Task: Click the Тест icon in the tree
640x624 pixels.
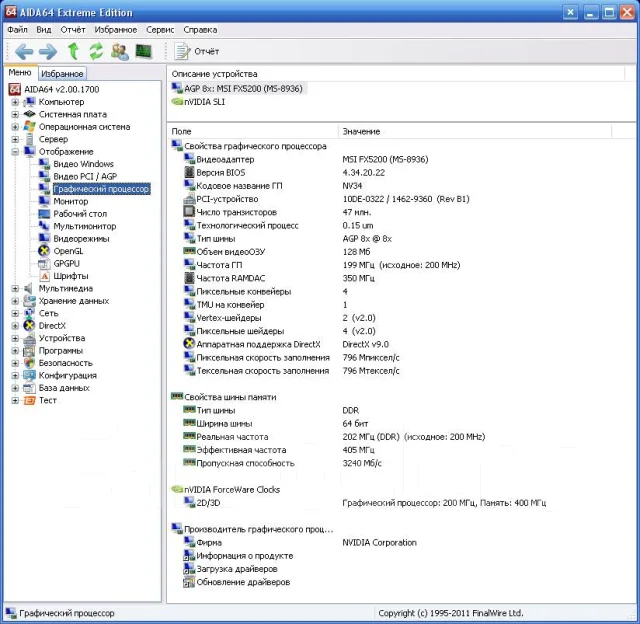Action: point(29,400)
